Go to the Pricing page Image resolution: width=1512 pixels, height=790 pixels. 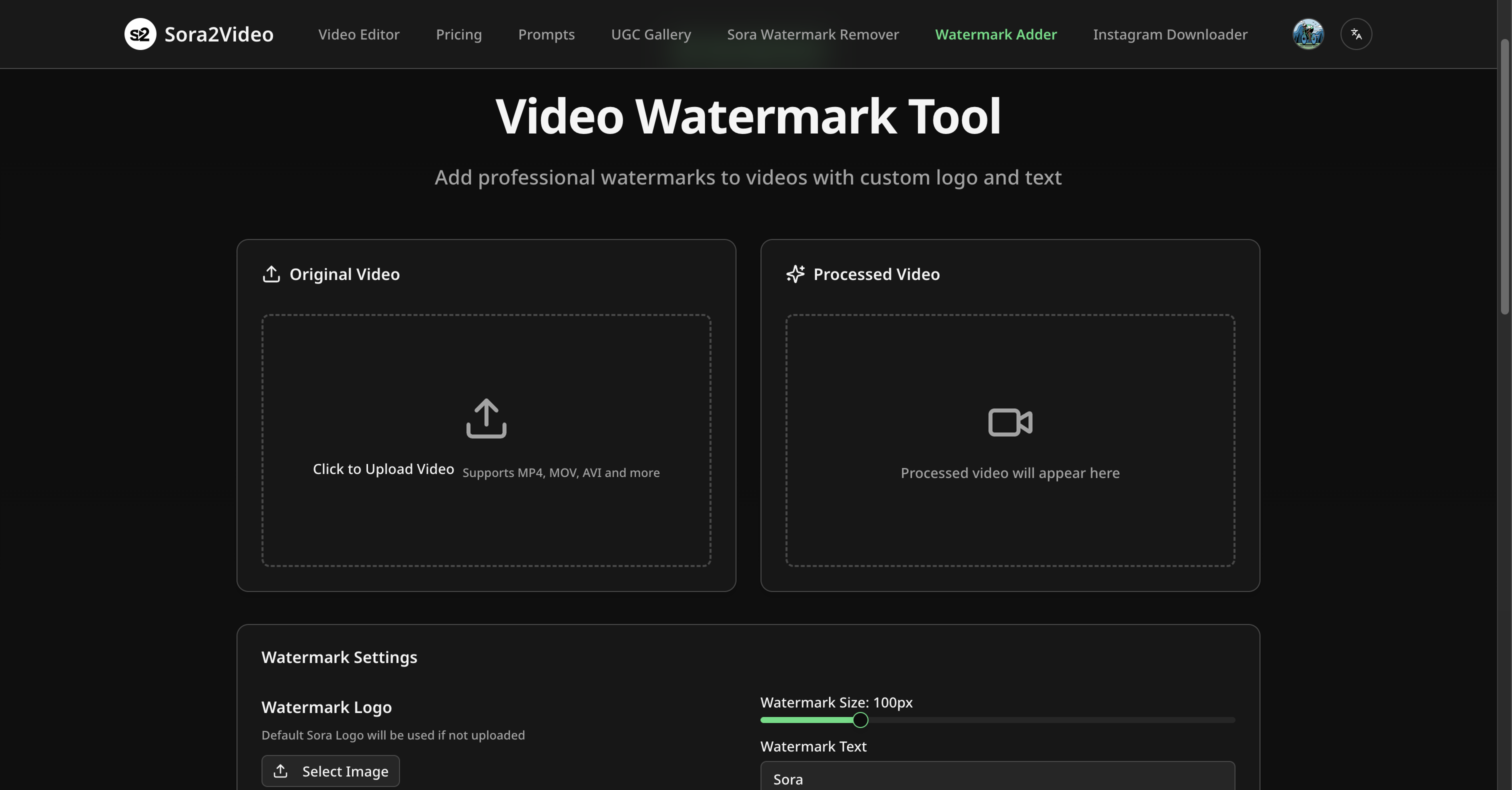(458, 34)
